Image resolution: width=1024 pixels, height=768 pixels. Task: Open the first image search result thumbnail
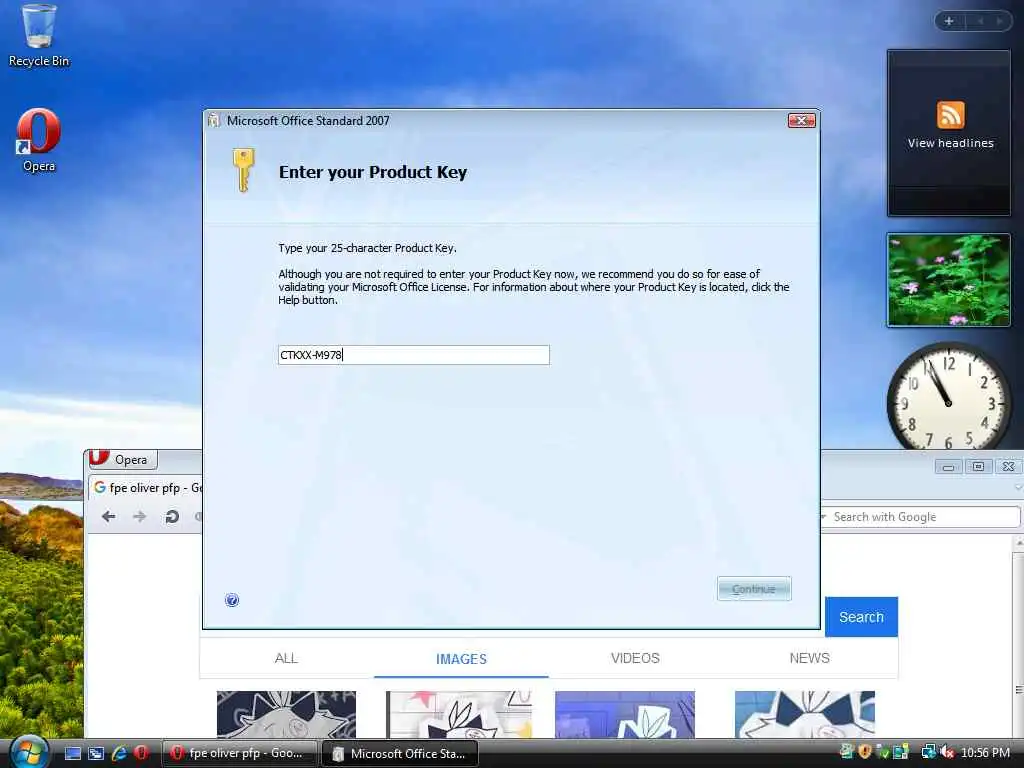pyautogui.click(x=286, y=714)
